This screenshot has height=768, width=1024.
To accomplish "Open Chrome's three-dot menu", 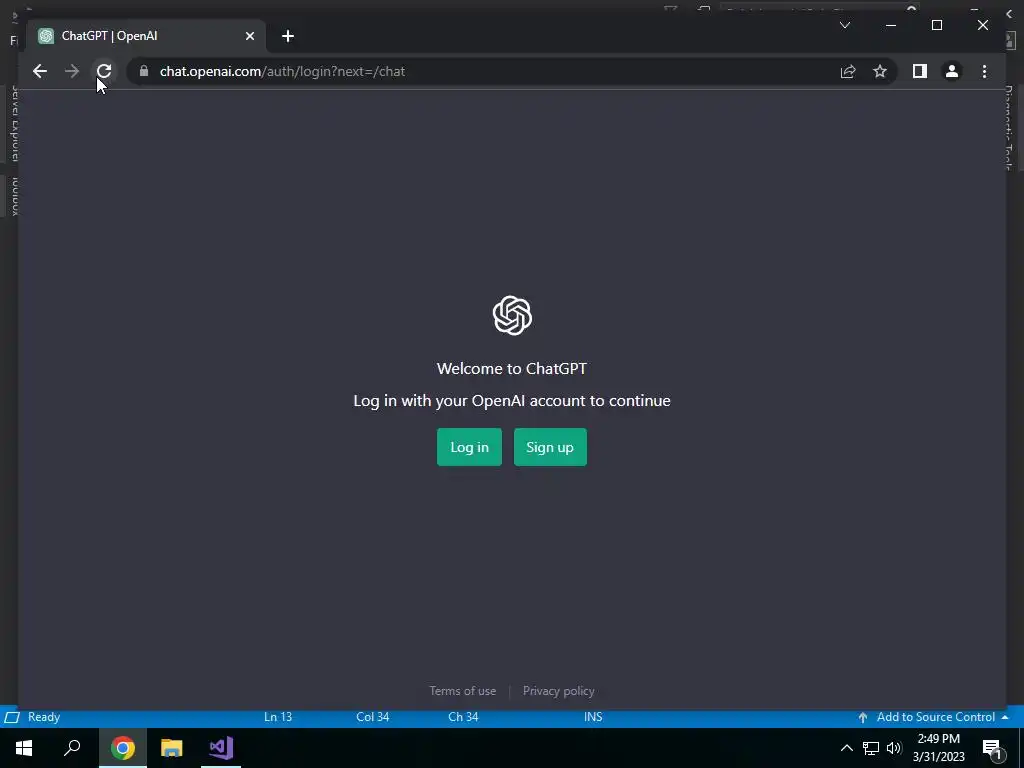I will 984,71.
